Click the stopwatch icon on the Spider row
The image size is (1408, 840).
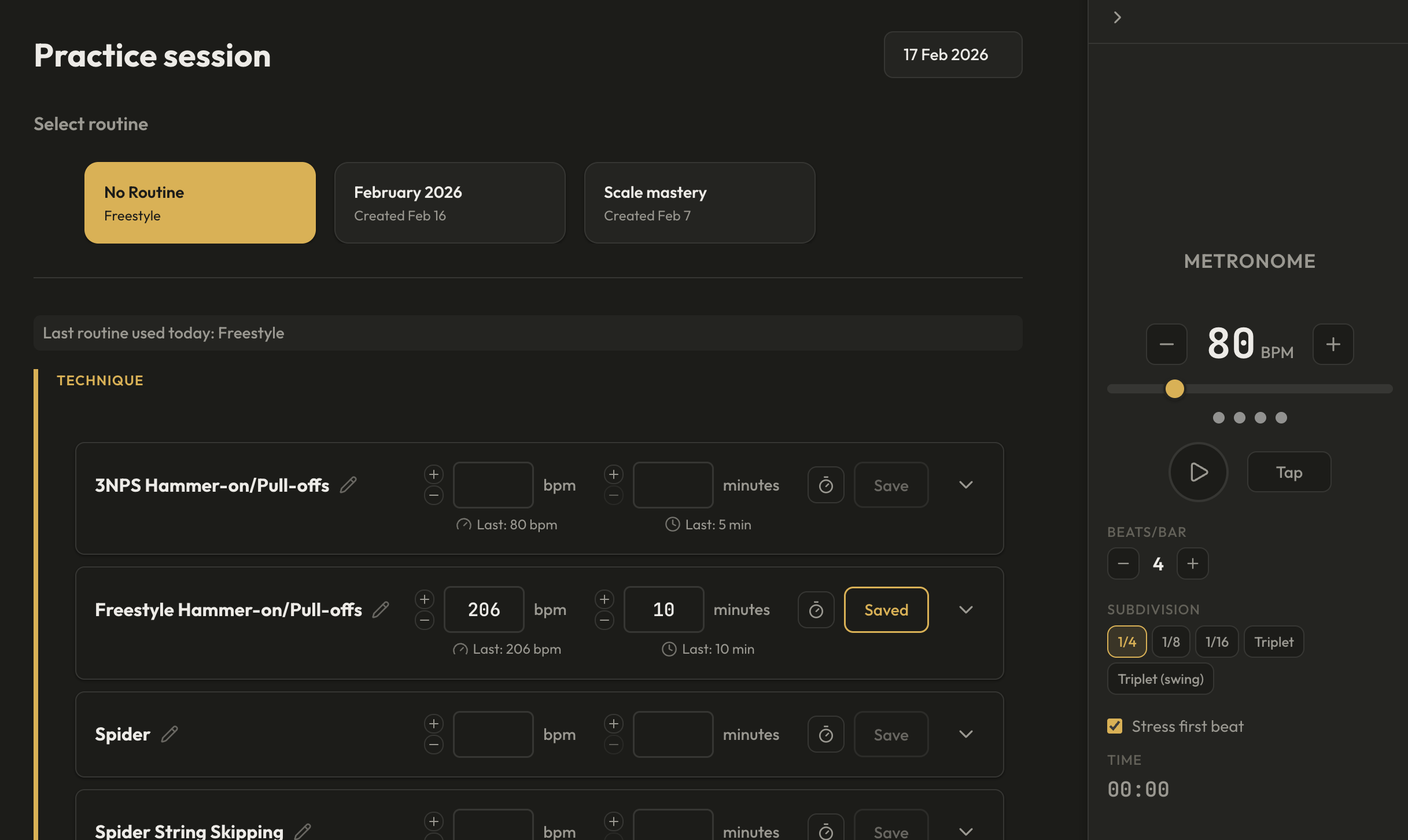pos(825,734)
